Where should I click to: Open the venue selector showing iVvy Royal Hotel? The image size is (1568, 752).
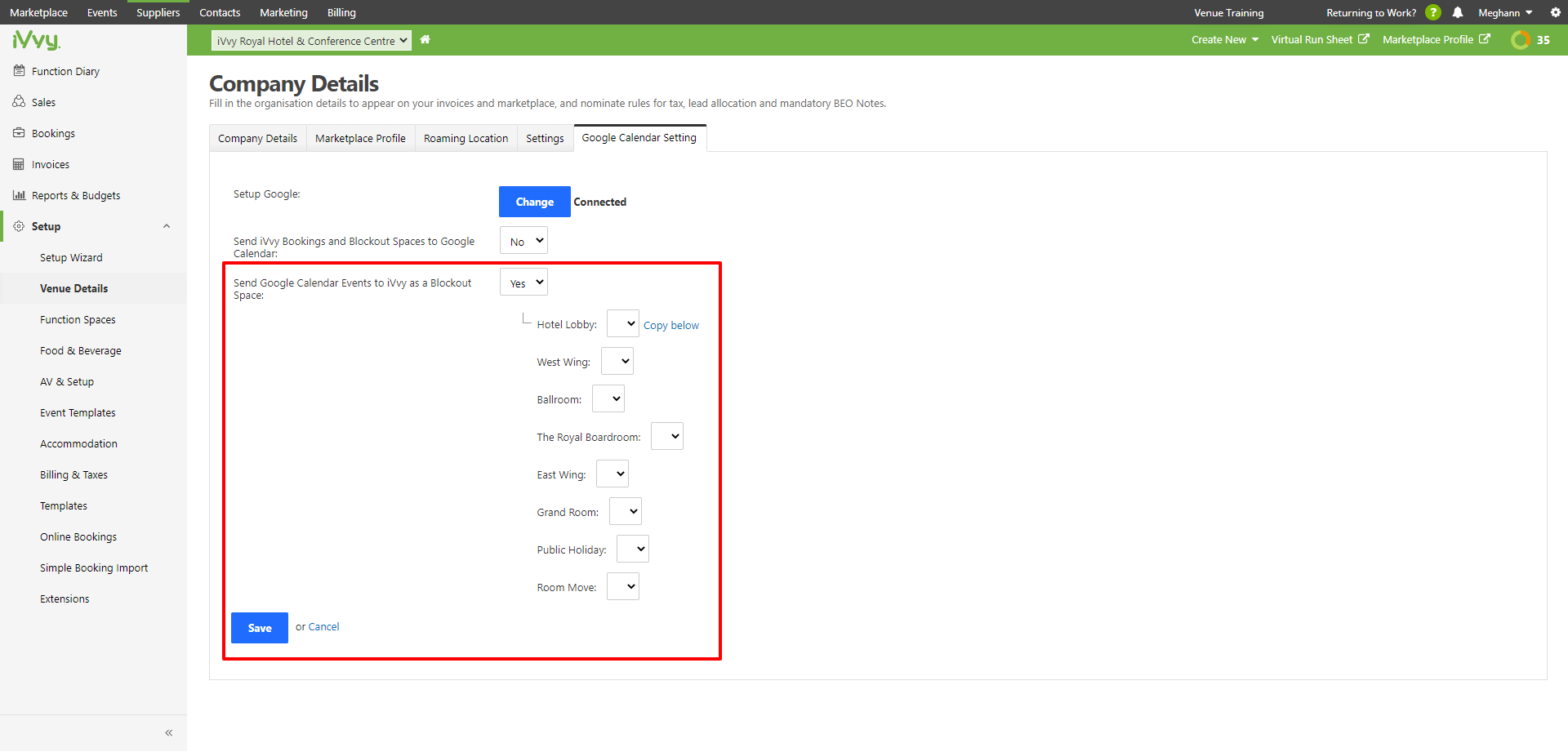click(310, 40)
